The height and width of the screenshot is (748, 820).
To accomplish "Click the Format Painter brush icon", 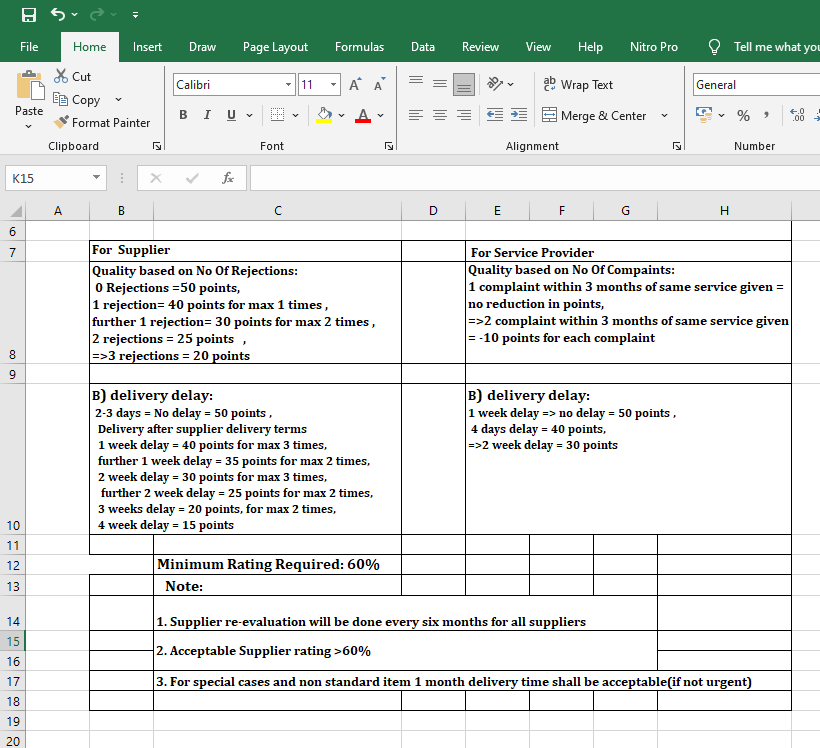I will pos(61,122).
